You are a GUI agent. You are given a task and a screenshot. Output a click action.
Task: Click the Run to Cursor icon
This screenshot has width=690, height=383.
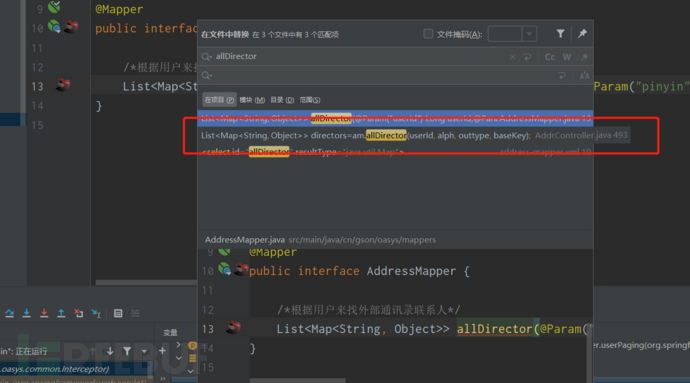tap(96, 313)
